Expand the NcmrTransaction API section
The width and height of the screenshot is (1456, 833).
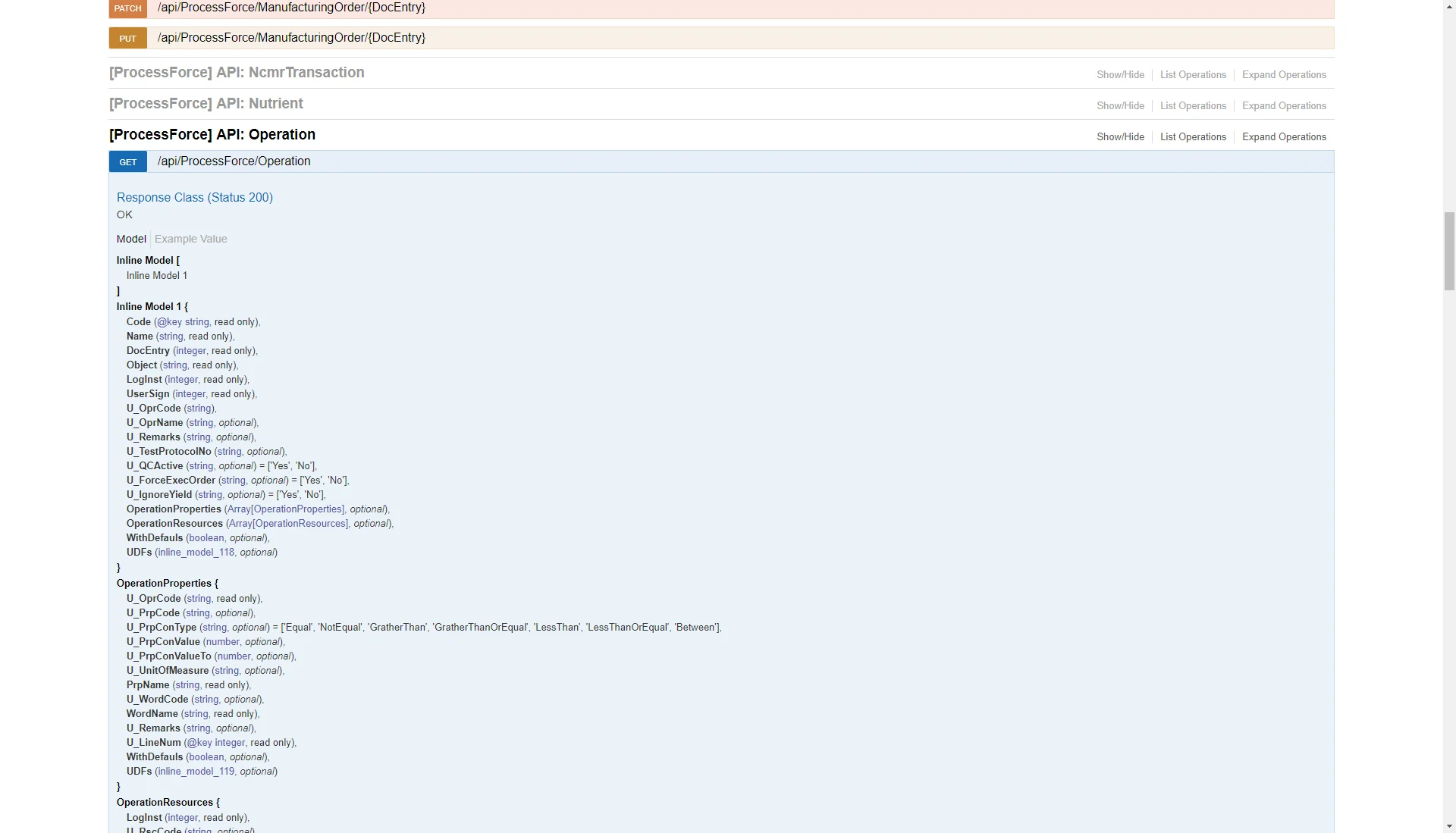coord(237,73)
